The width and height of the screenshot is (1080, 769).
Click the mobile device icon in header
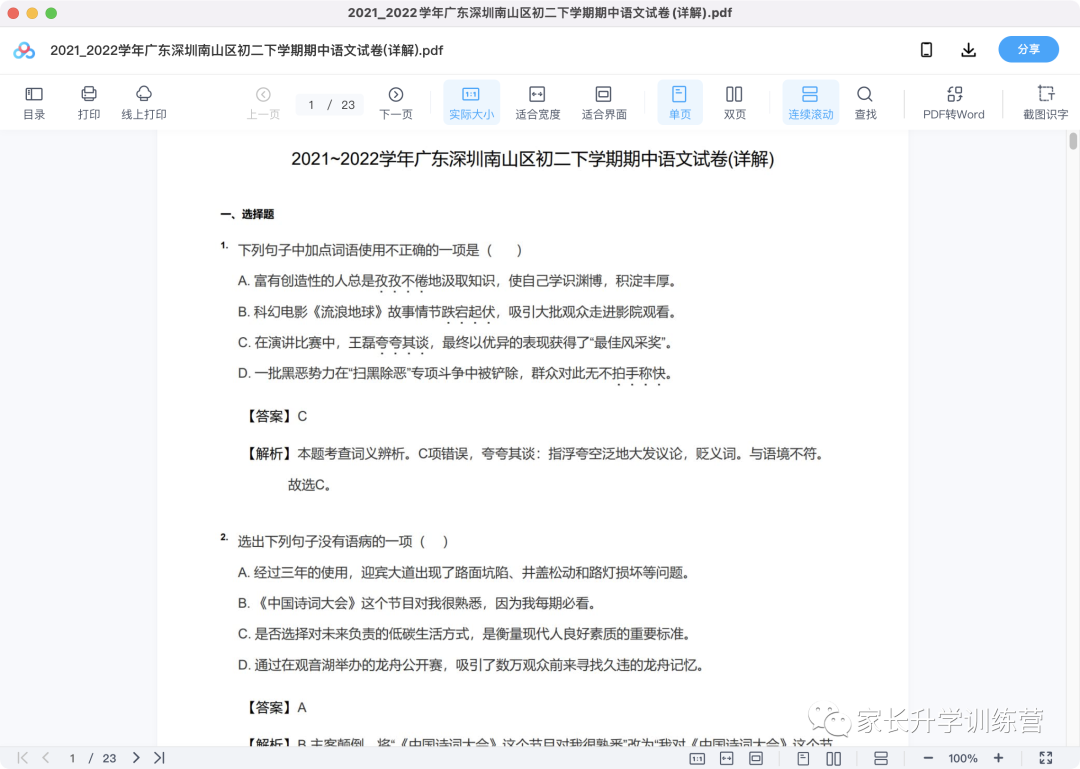point(926,50)
